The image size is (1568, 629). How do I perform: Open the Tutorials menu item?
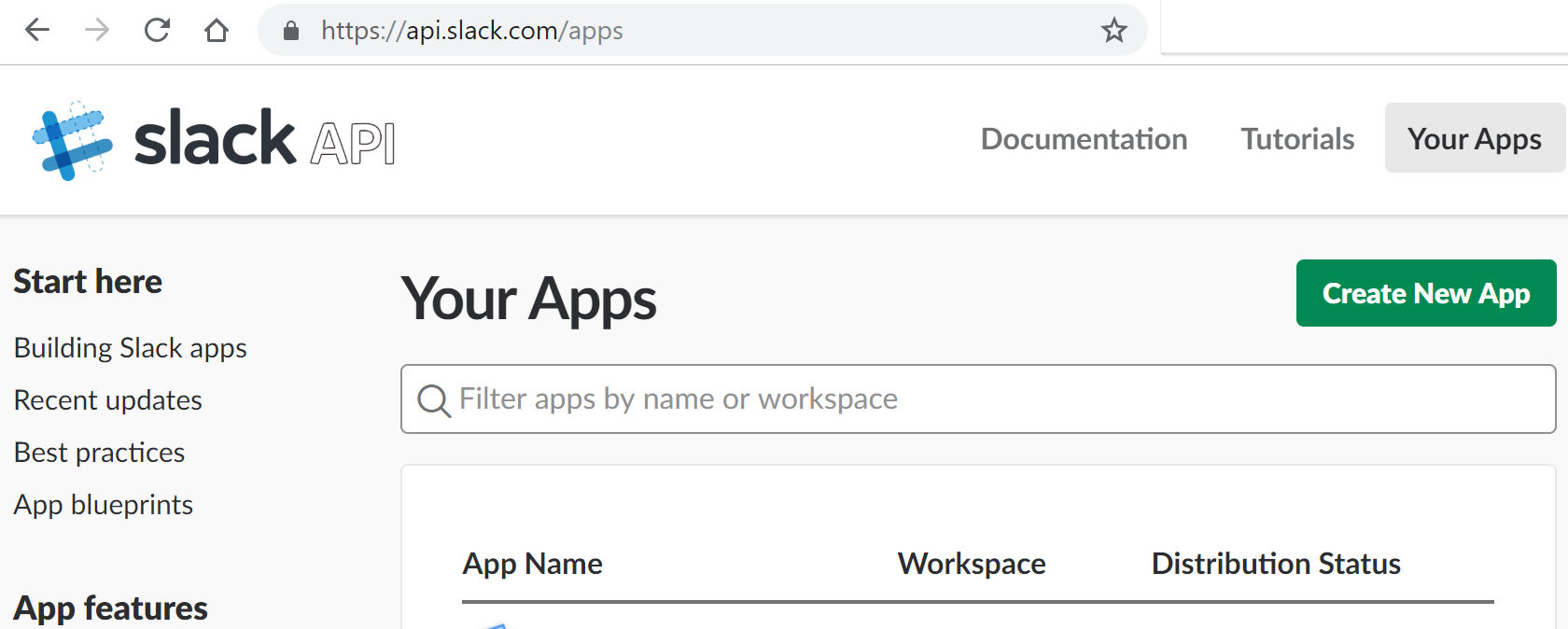point(1296,139)
